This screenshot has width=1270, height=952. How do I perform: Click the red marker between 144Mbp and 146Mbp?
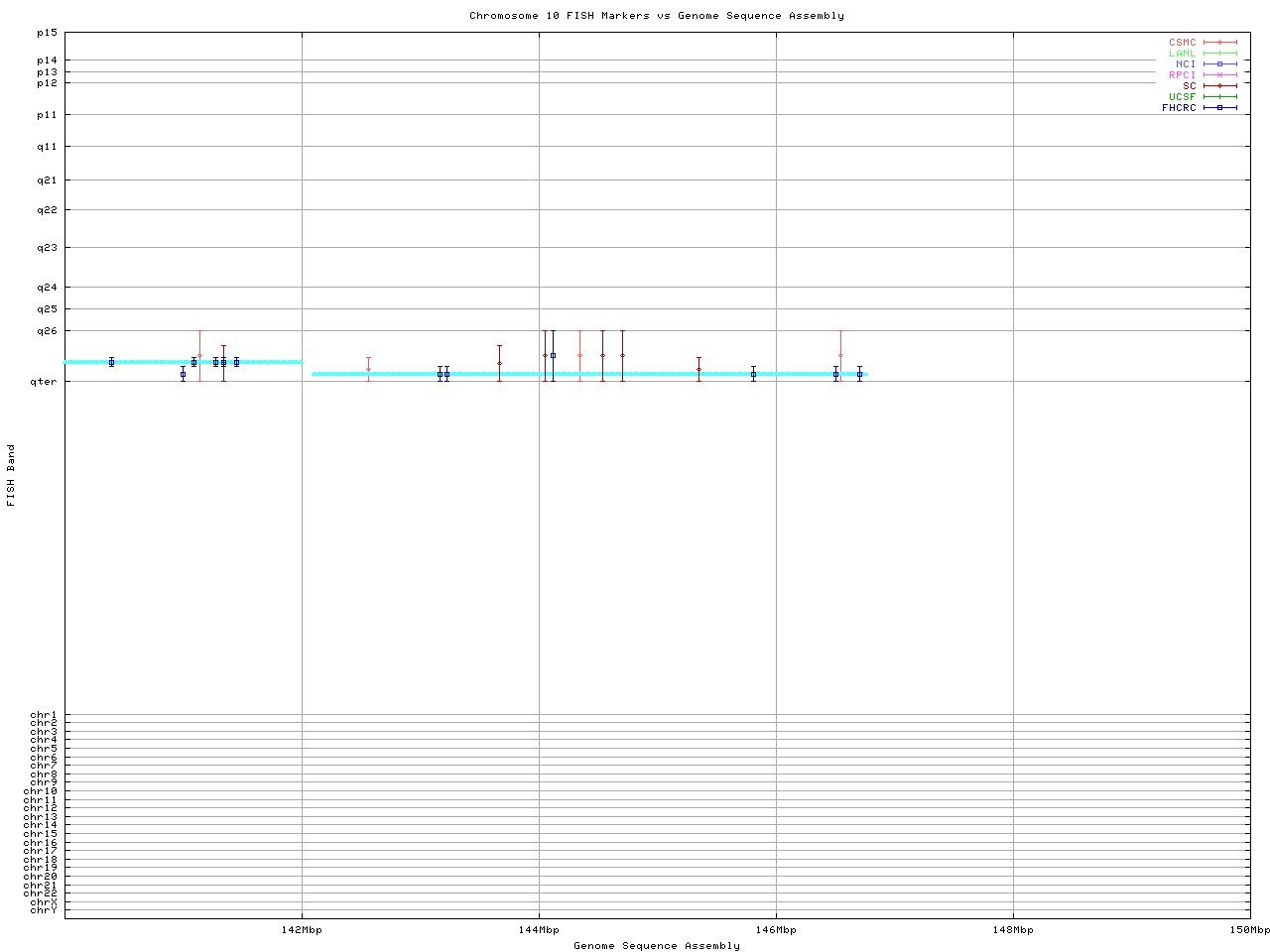tap(698, 369)
